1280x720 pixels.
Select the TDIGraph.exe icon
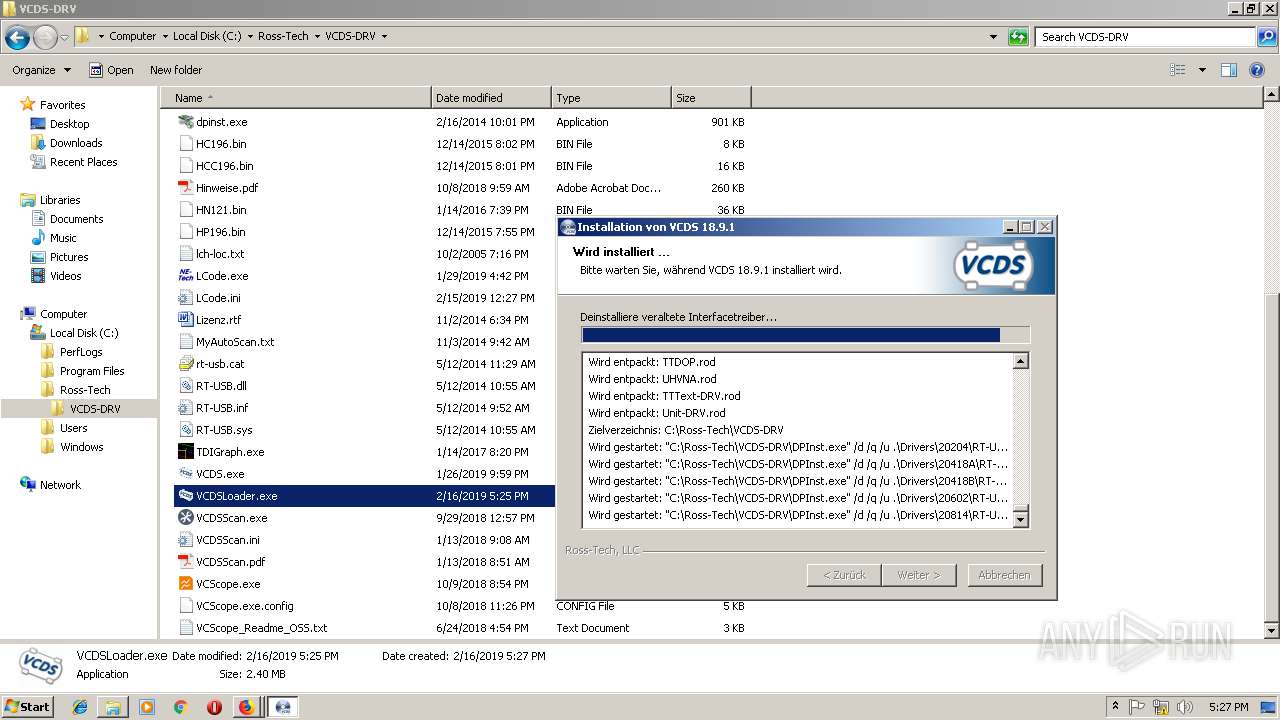pos(185,452)
